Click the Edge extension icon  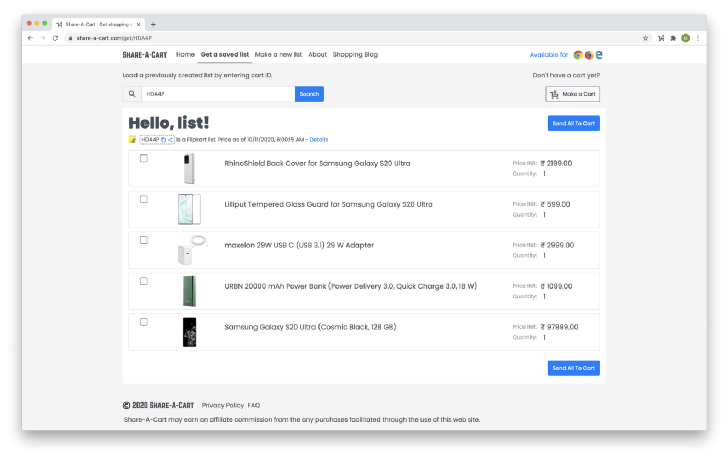coord(599,55)
